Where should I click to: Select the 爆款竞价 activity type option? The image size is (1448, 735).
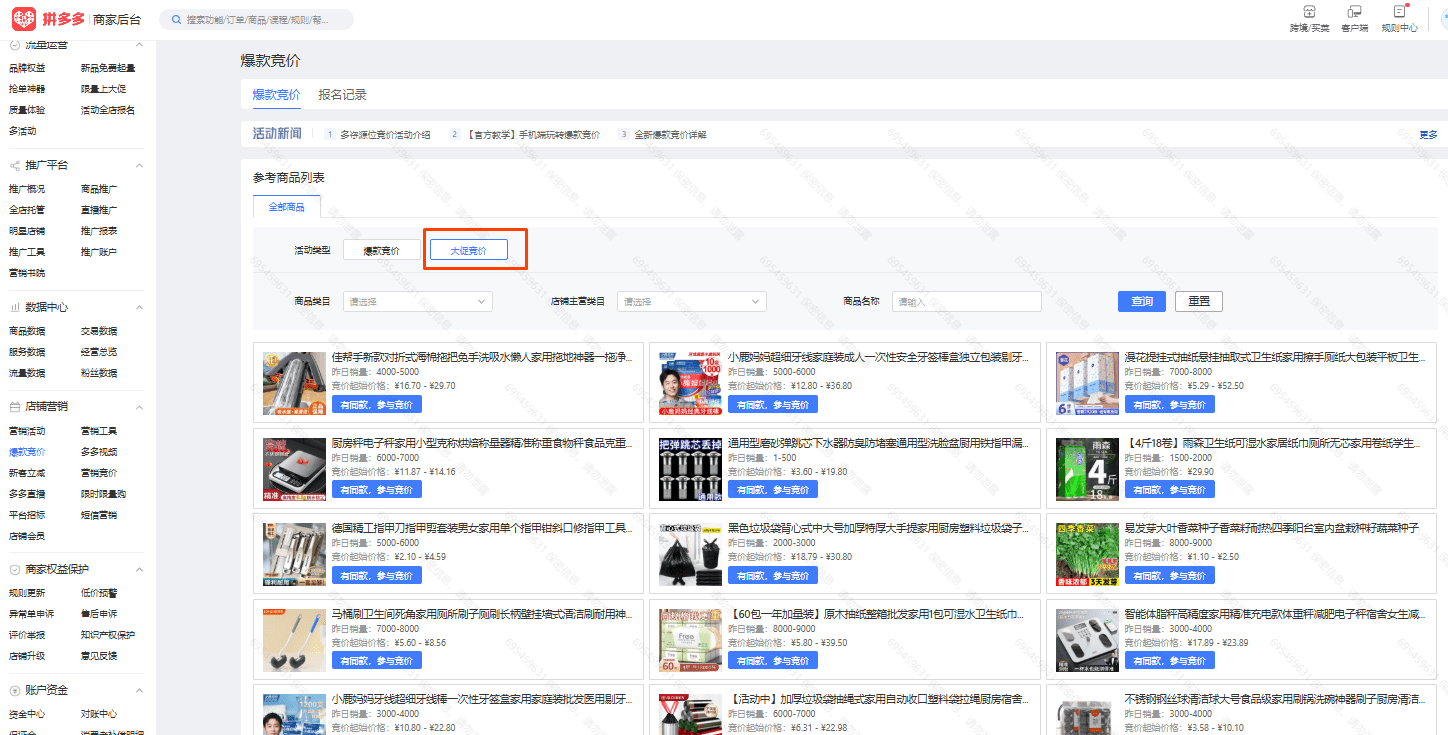tap(381, 250)
